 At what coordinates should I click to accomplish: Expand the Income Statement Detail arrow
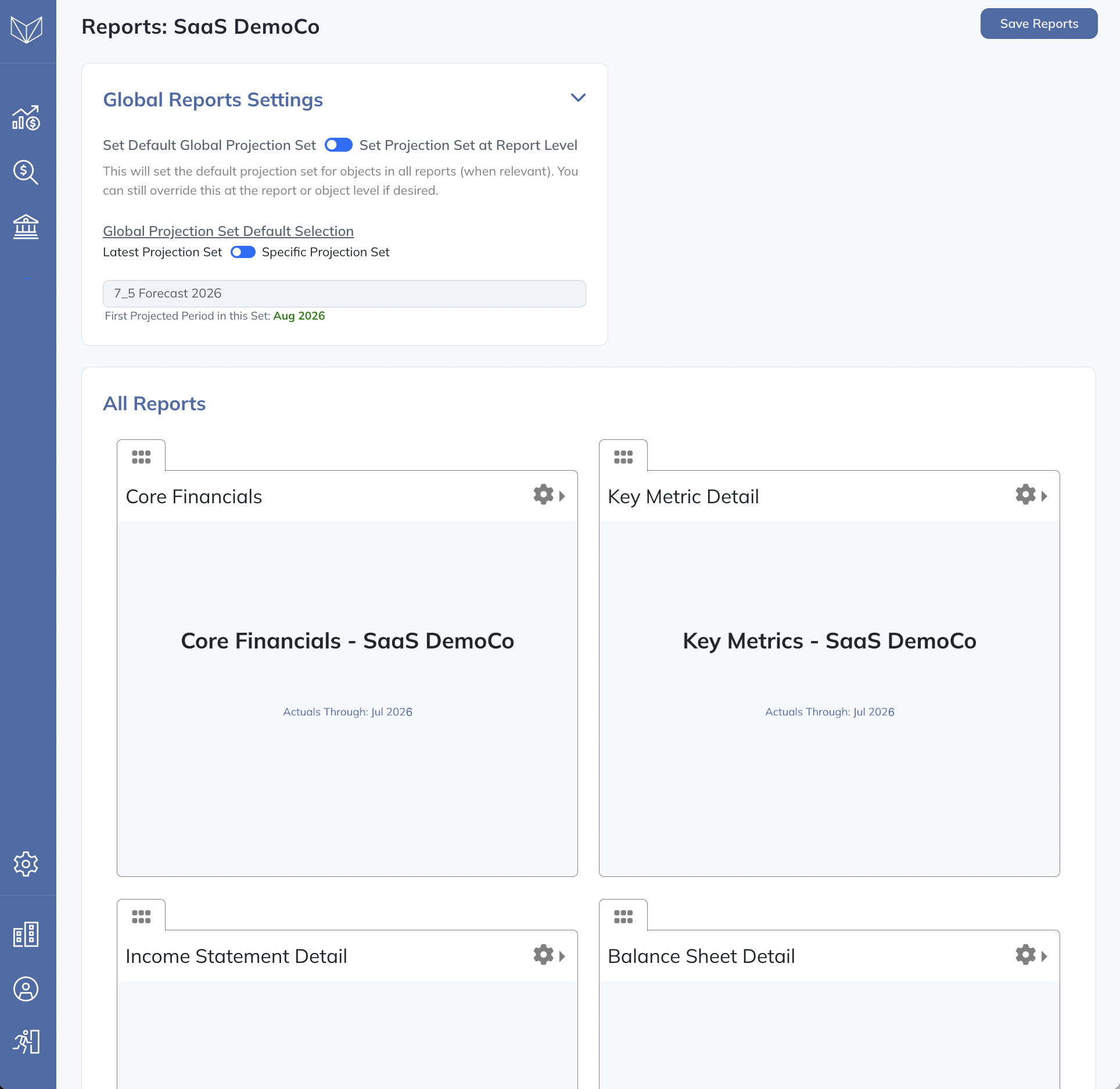click(562, 956)
